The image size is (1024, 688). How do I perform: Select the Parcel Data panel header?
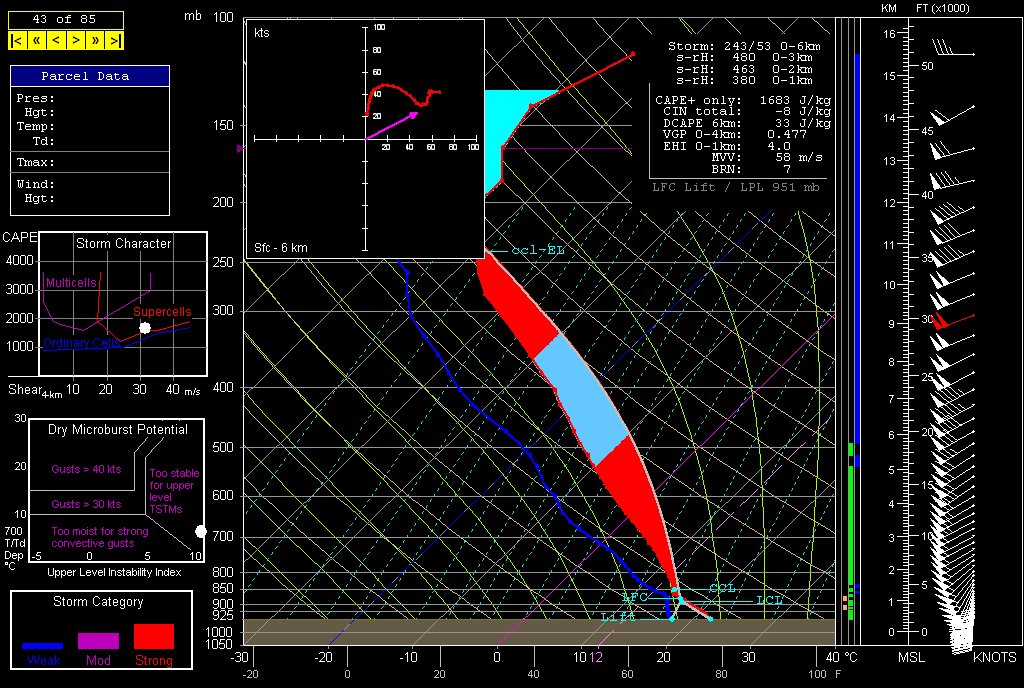click(90, 76)
